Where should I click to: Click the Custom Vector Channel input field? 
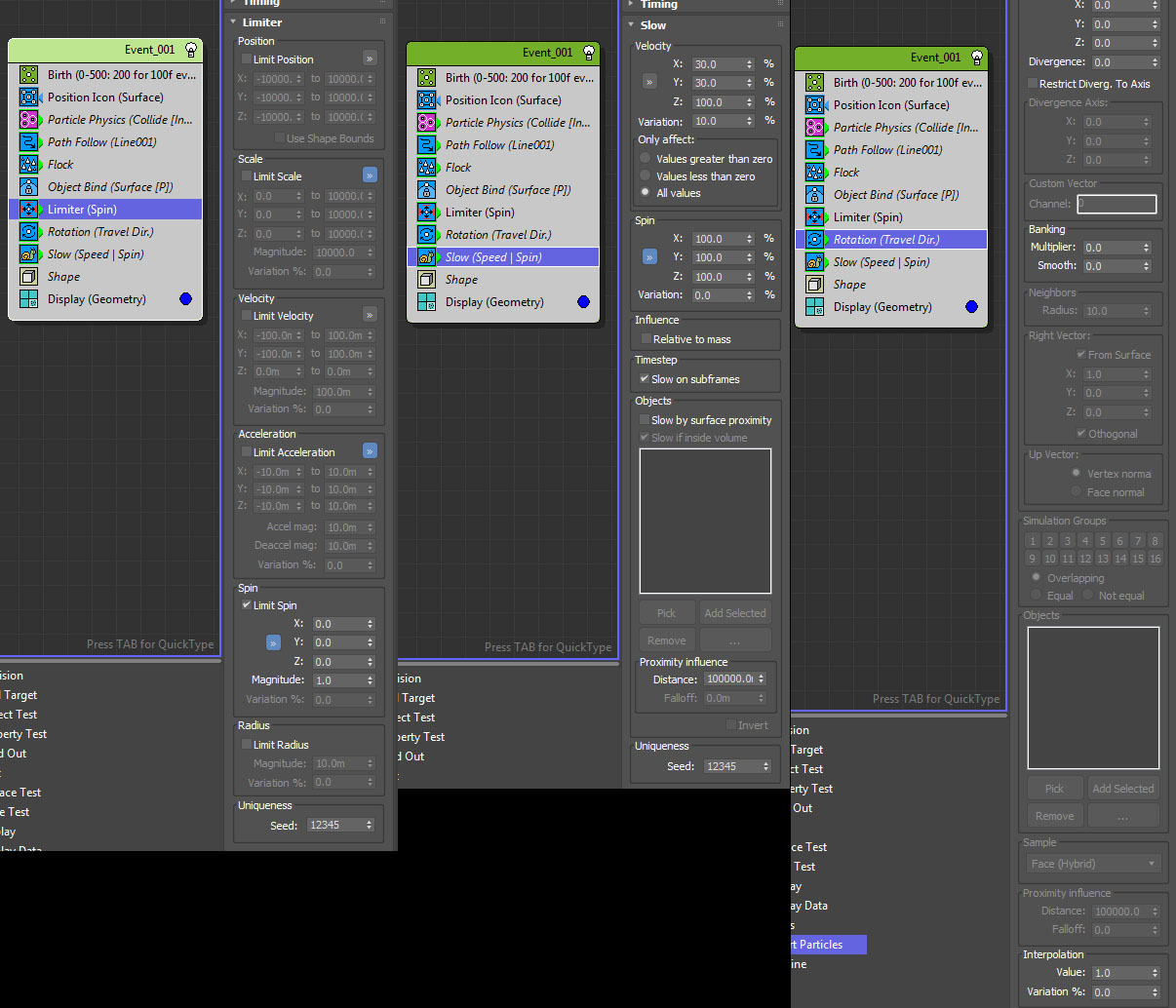(x=1117, y=204)
